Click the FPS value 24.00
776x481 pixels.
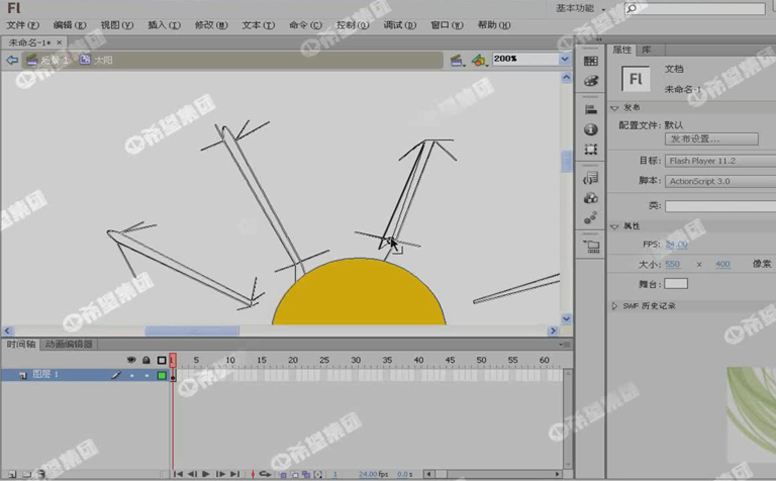pyautogui.click(x=676, y=245)
